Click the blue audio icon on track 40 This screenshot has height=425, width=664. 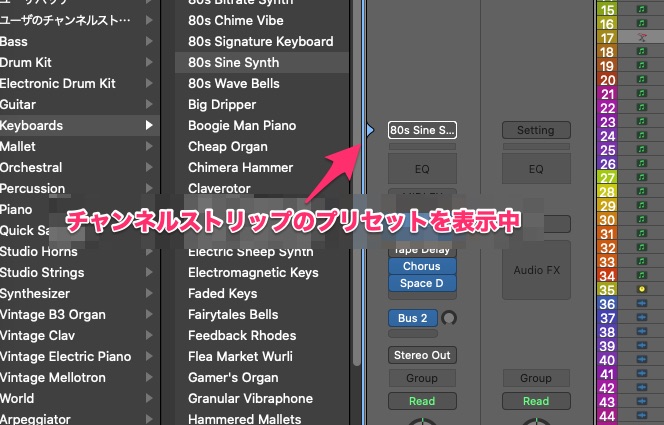click(642, 359)
